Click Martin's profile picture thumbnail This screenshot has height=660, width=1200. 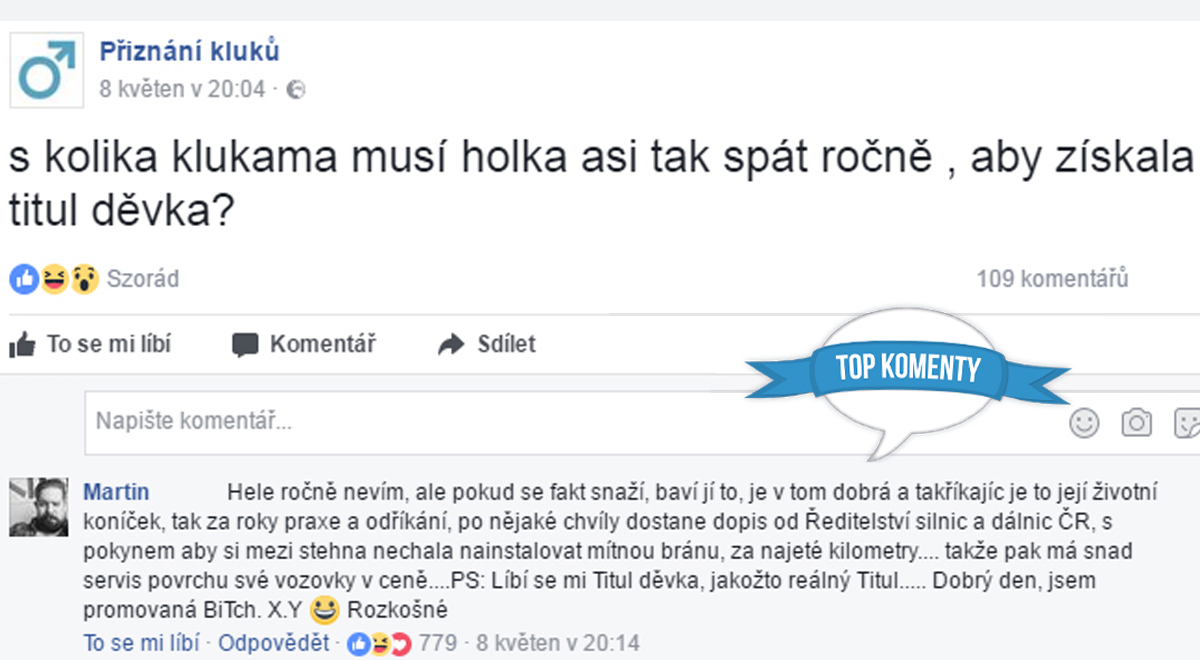[x=39, y=507]
